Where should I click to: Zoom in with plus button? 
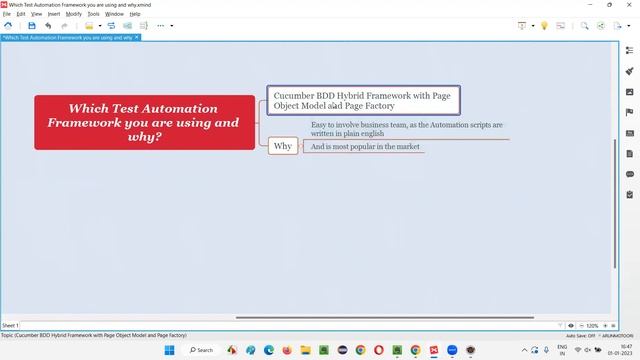click(605, 326)
